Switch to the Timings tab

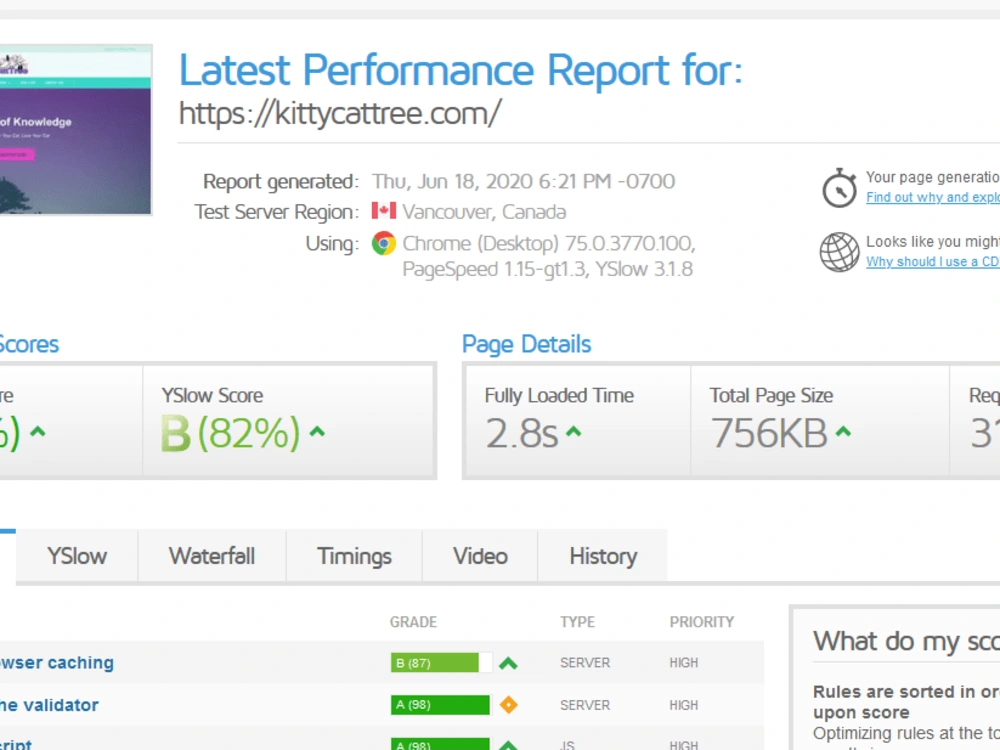click(354, 556)
